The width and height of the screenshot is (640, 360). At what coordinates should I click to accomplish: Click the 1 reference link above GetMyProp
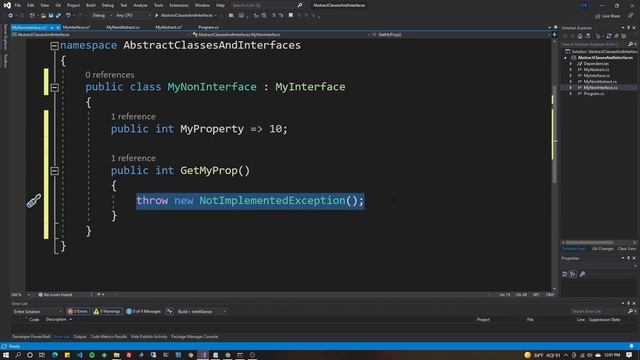(x=133, y=158)
